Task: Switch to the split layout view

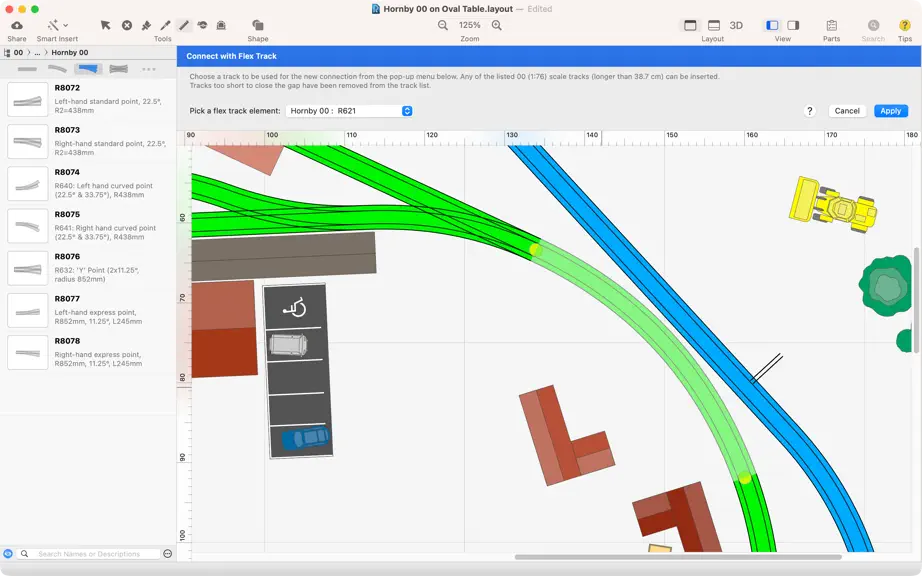Action: (714, 25)
